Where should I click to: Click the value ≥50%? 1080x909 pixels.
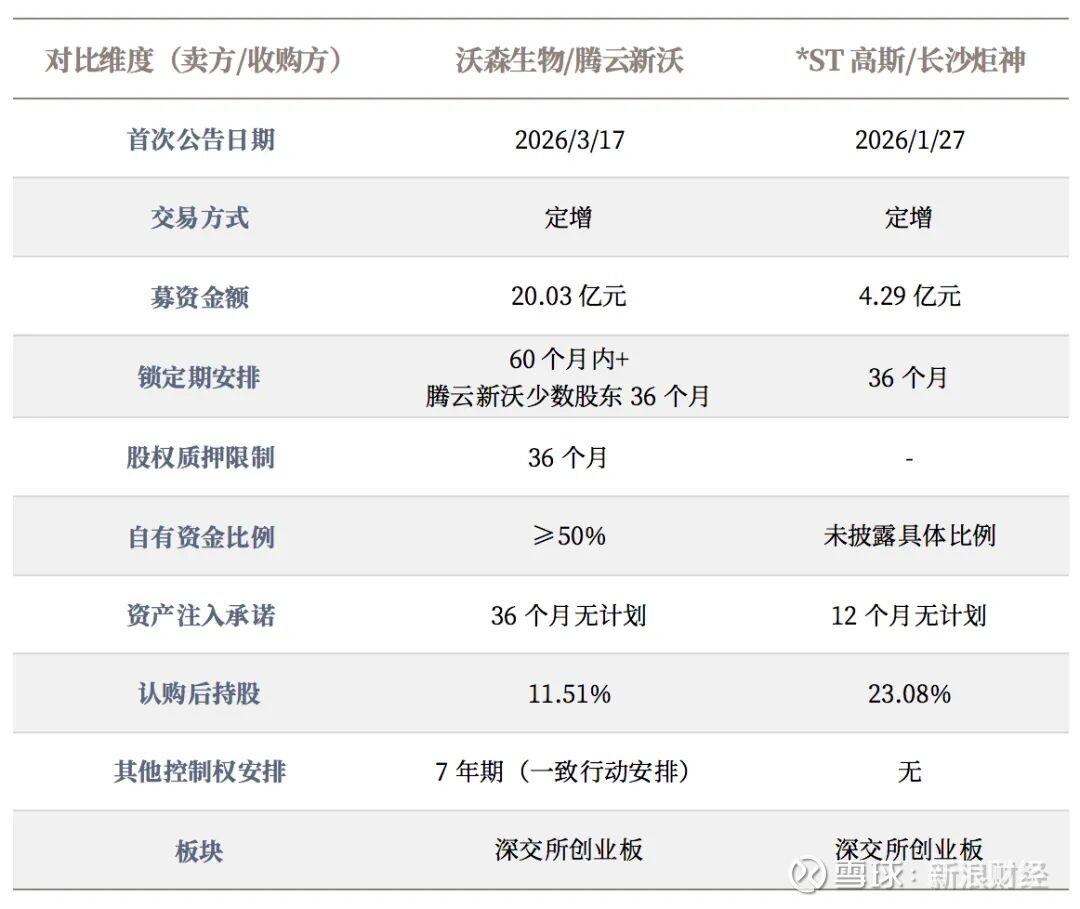[x=569, y=536]
